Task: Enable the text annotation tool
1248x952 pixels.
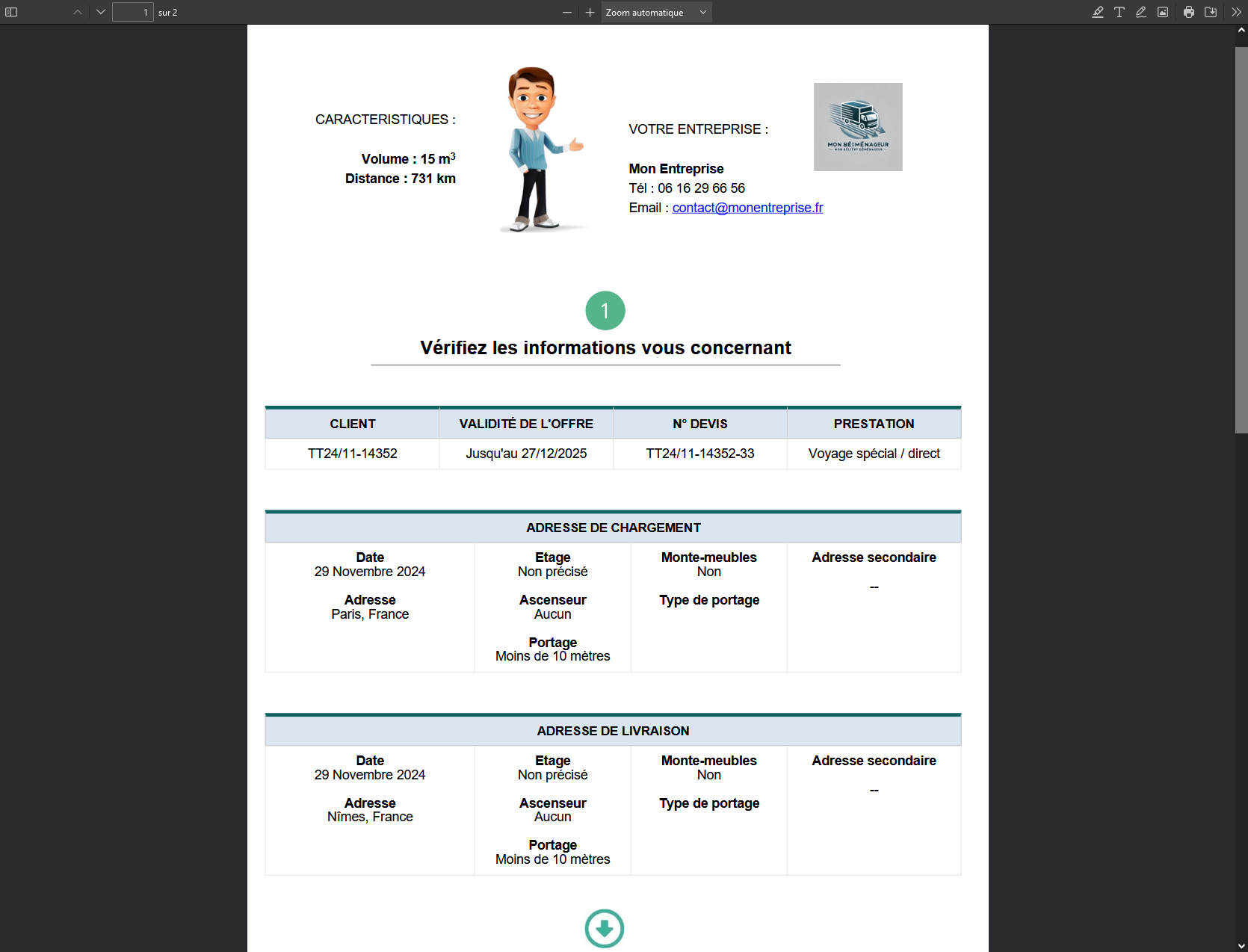Action: 1119,12
